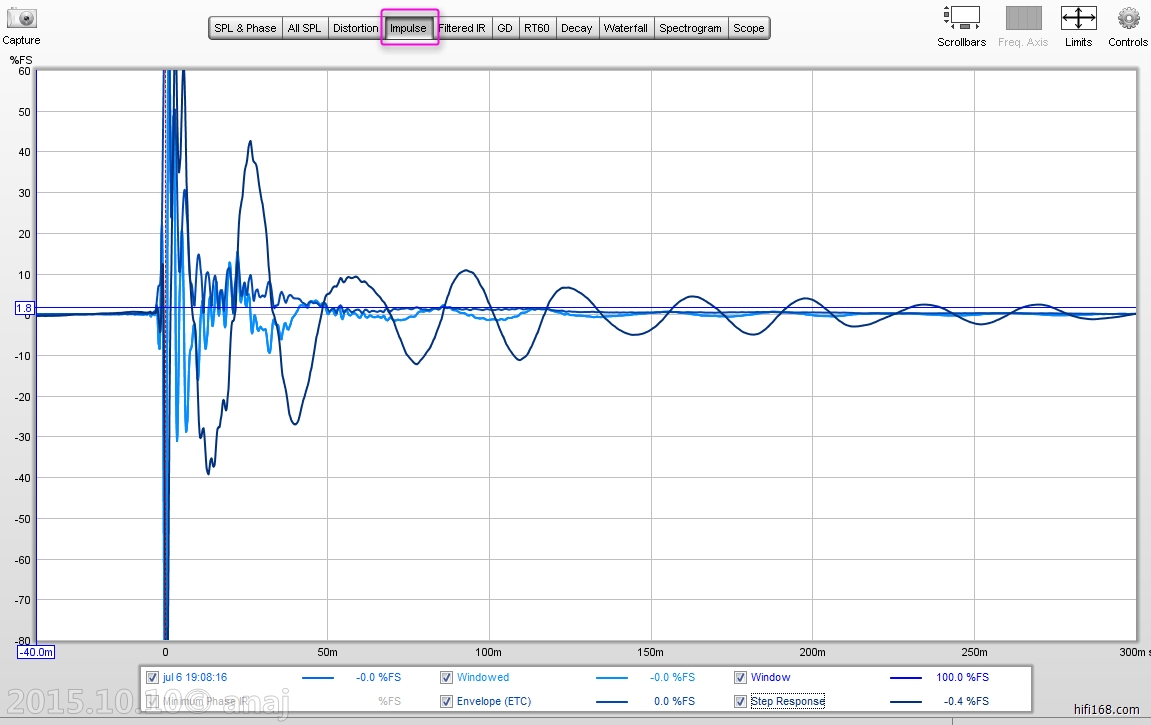Click the -40.0m time axis start field

pos(36,652)
